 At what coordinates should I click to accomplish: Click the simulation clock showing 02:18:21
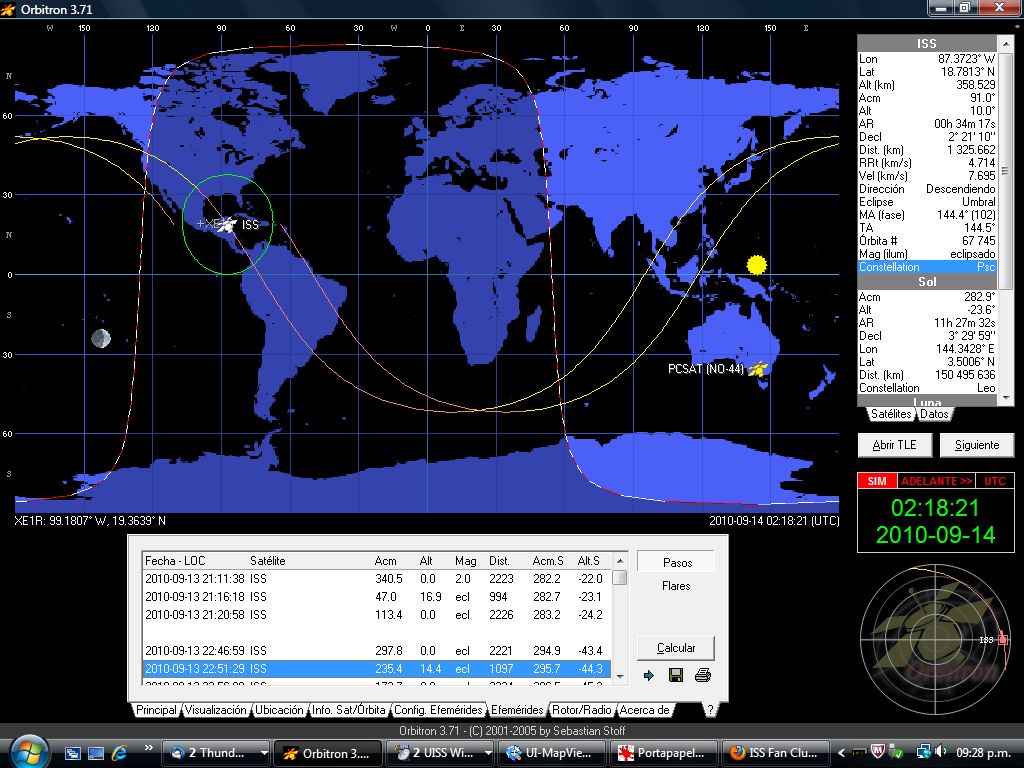click(x=935, y=508)
